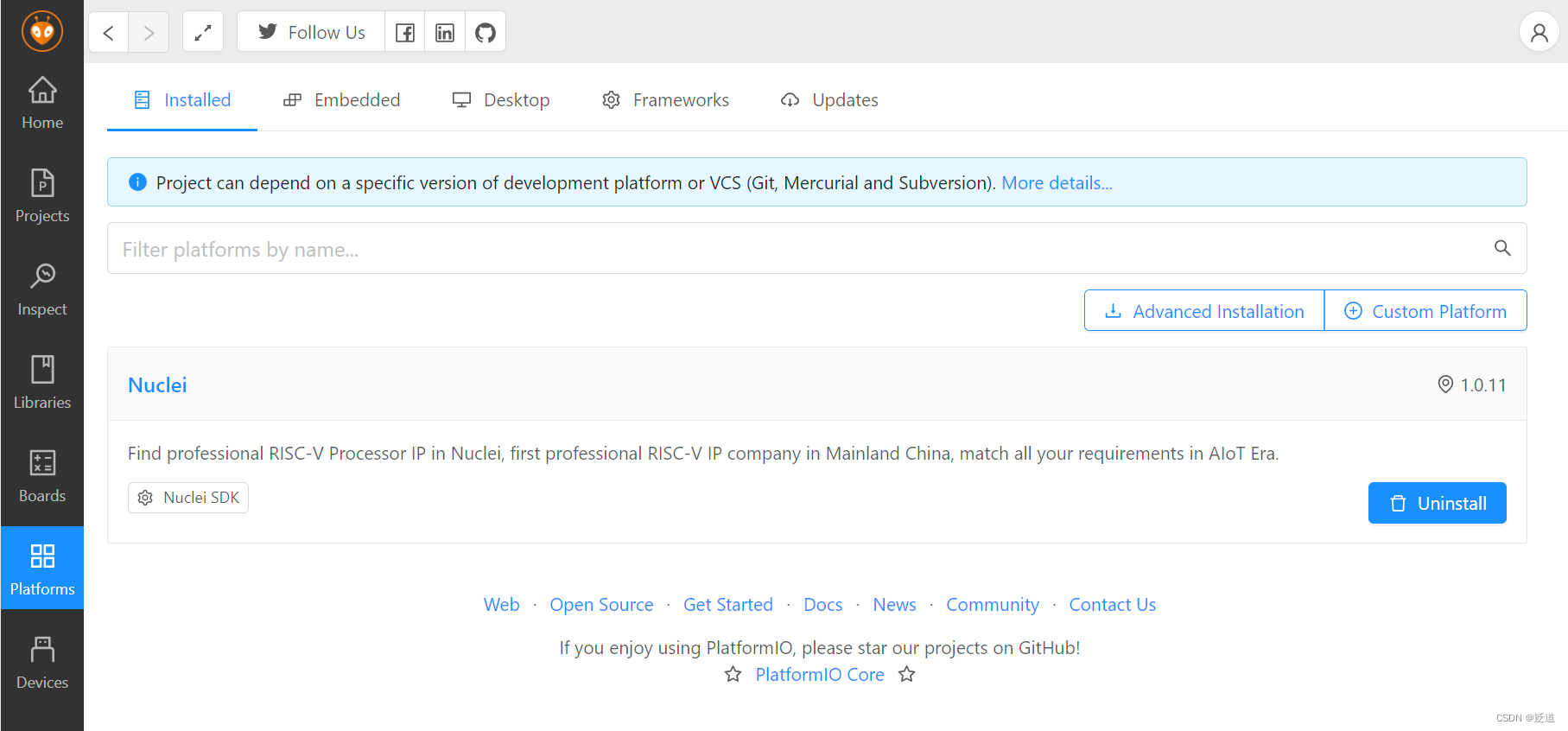Screen dimensions: 1568x731
Task: Open the Projects sidebar section
Action: coord(42,197)
